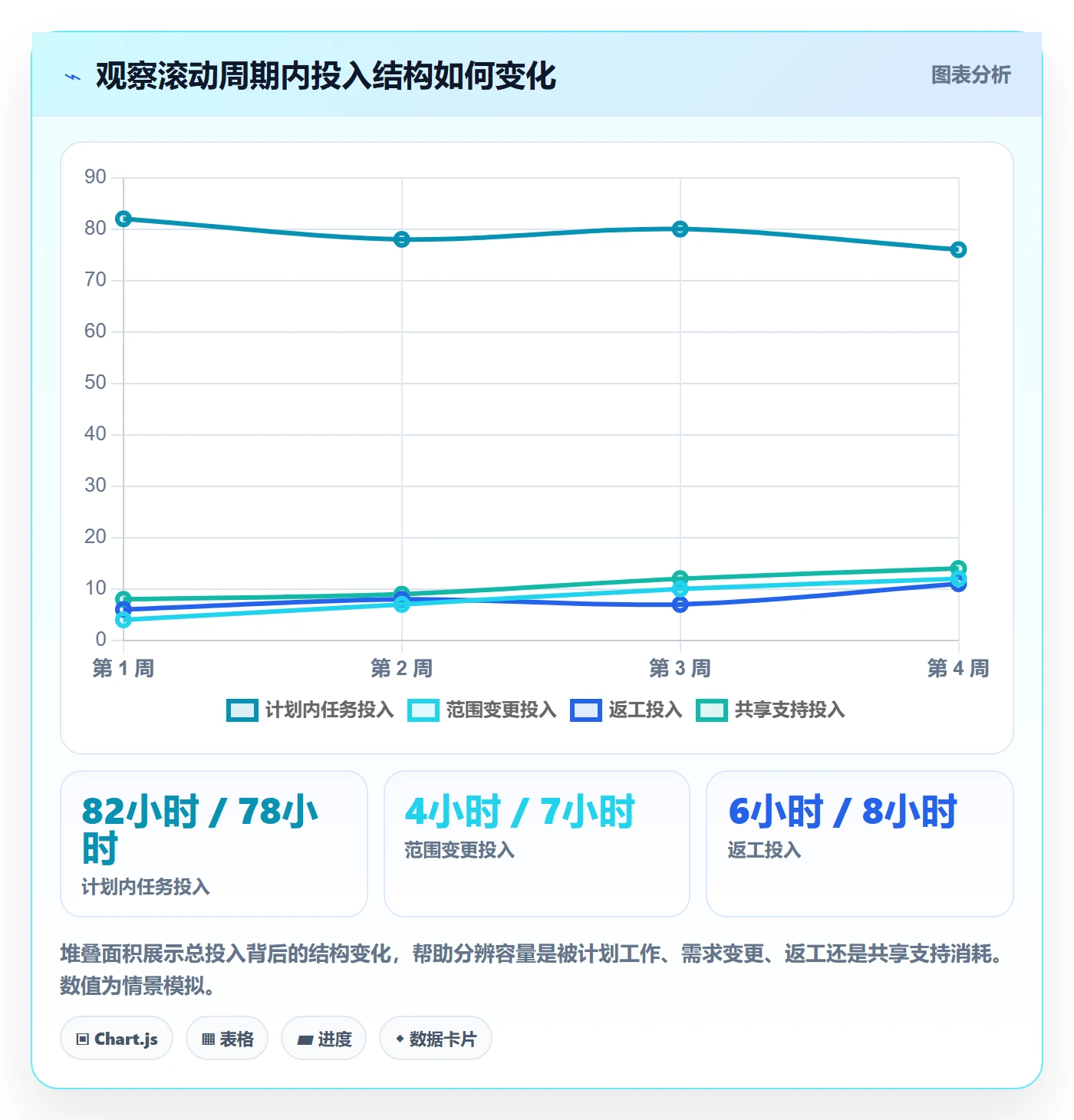1074x1120 pixels.
Task: Click the 共享支持投入 legend label
Action: tap(790, 710)
